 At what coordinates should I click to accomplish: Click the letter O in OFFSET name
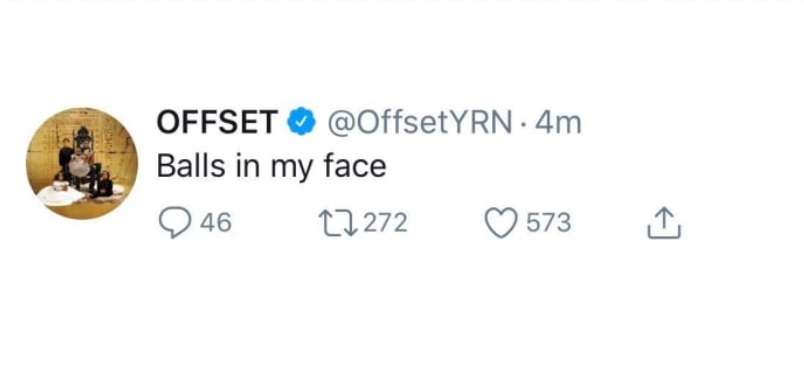pos(168,122)
